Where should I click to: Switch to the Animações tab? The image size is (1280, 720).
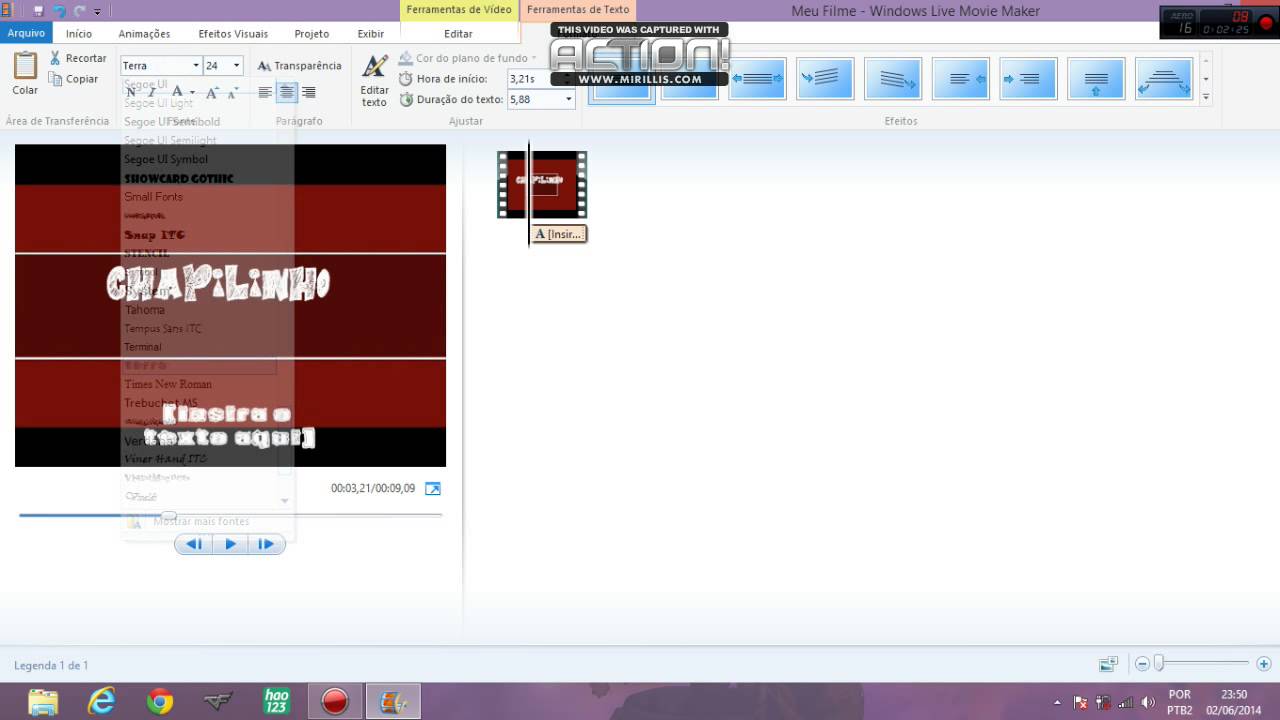(144, 33)
